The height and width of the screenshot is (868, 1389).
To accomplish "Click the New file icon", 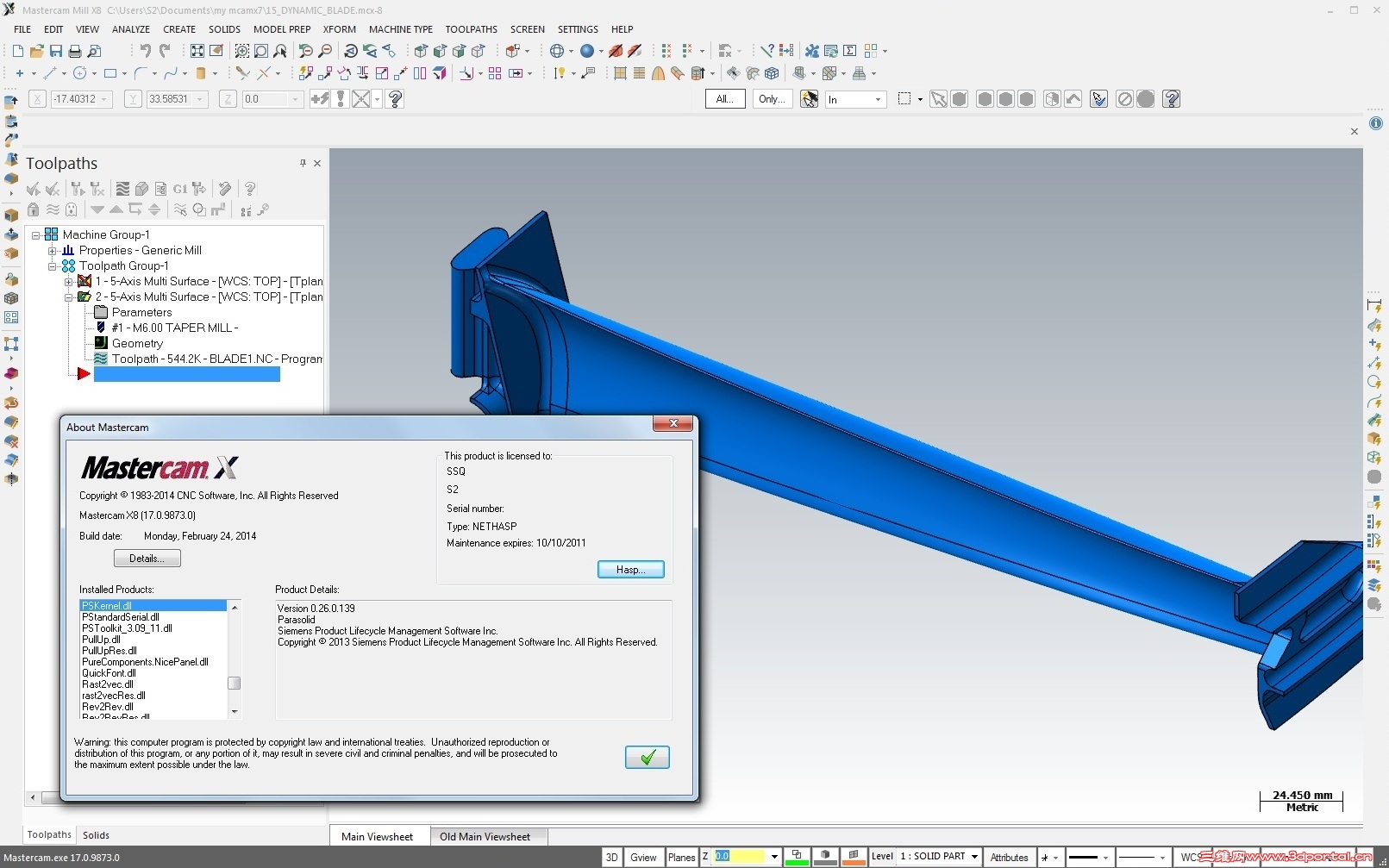I will 17,51.
